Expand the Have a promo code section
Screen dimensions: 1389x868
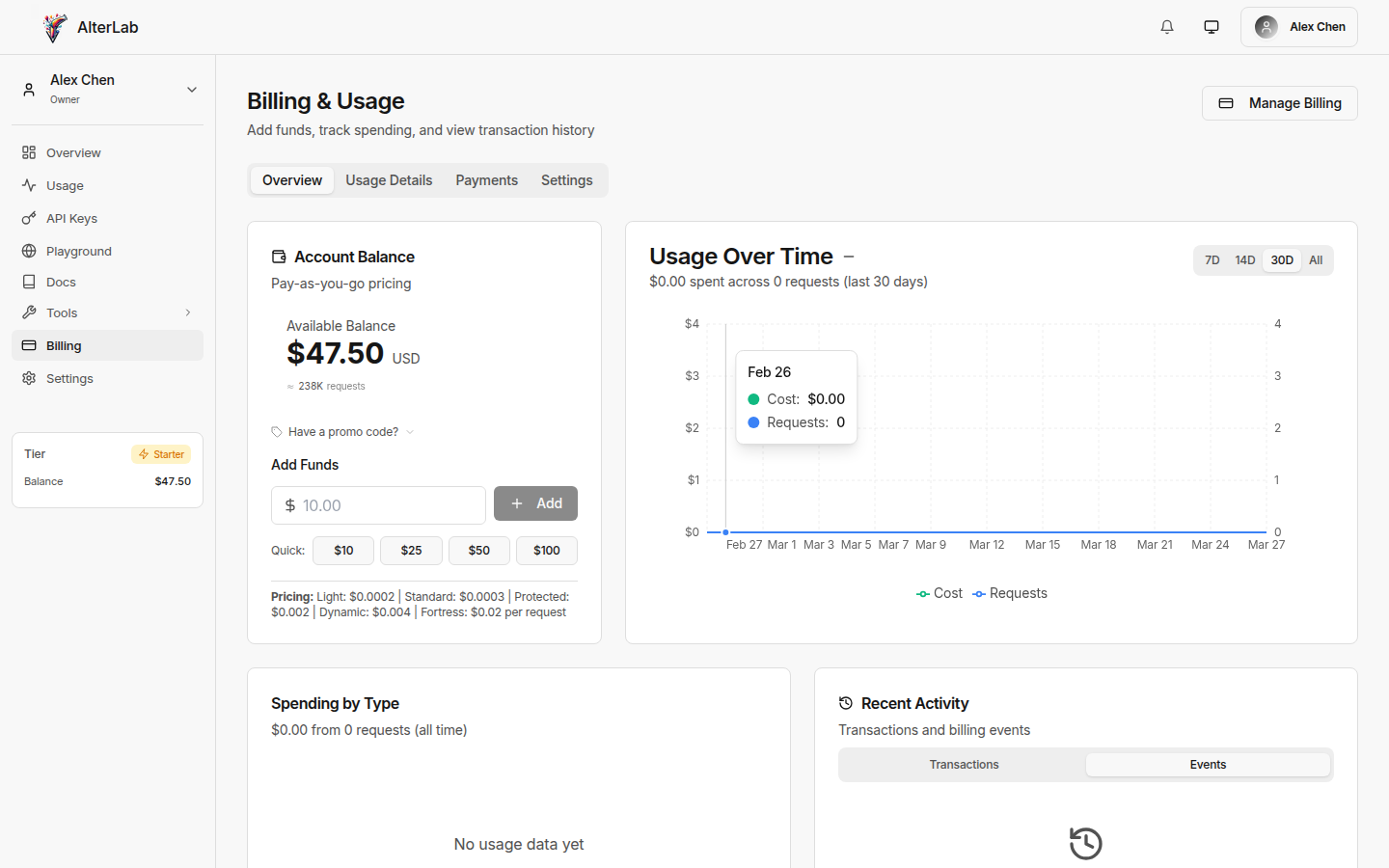pyautogui.click(x=343, y=432)
